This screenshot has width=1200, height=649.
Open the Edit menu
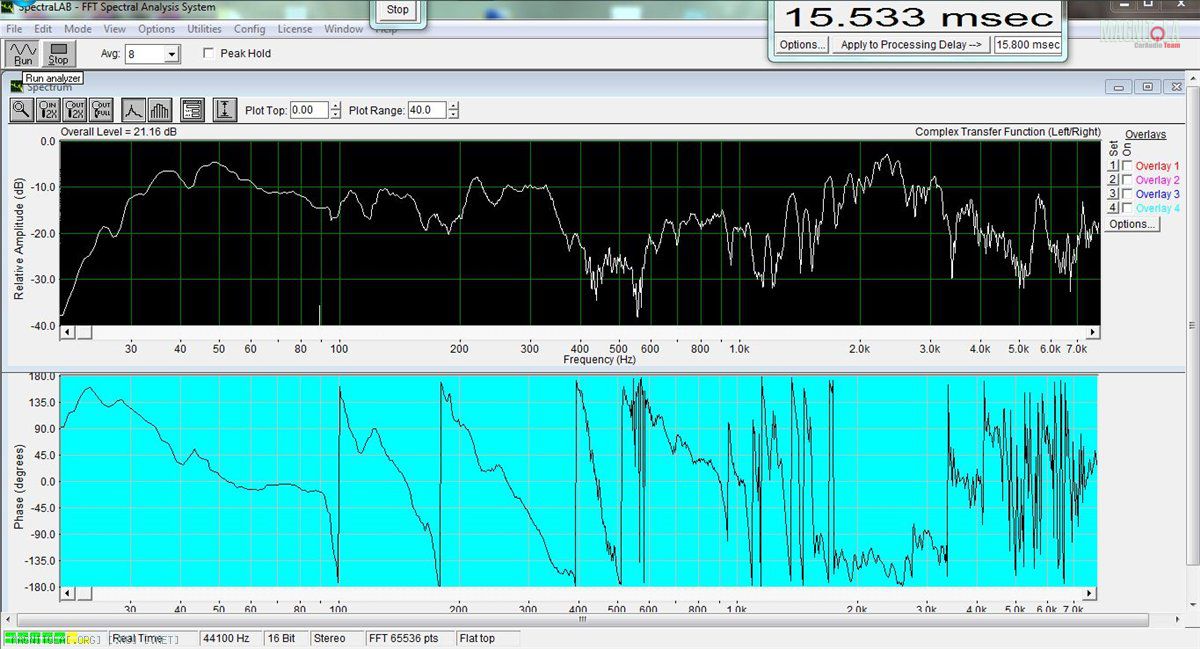click(x=43, y=29)
